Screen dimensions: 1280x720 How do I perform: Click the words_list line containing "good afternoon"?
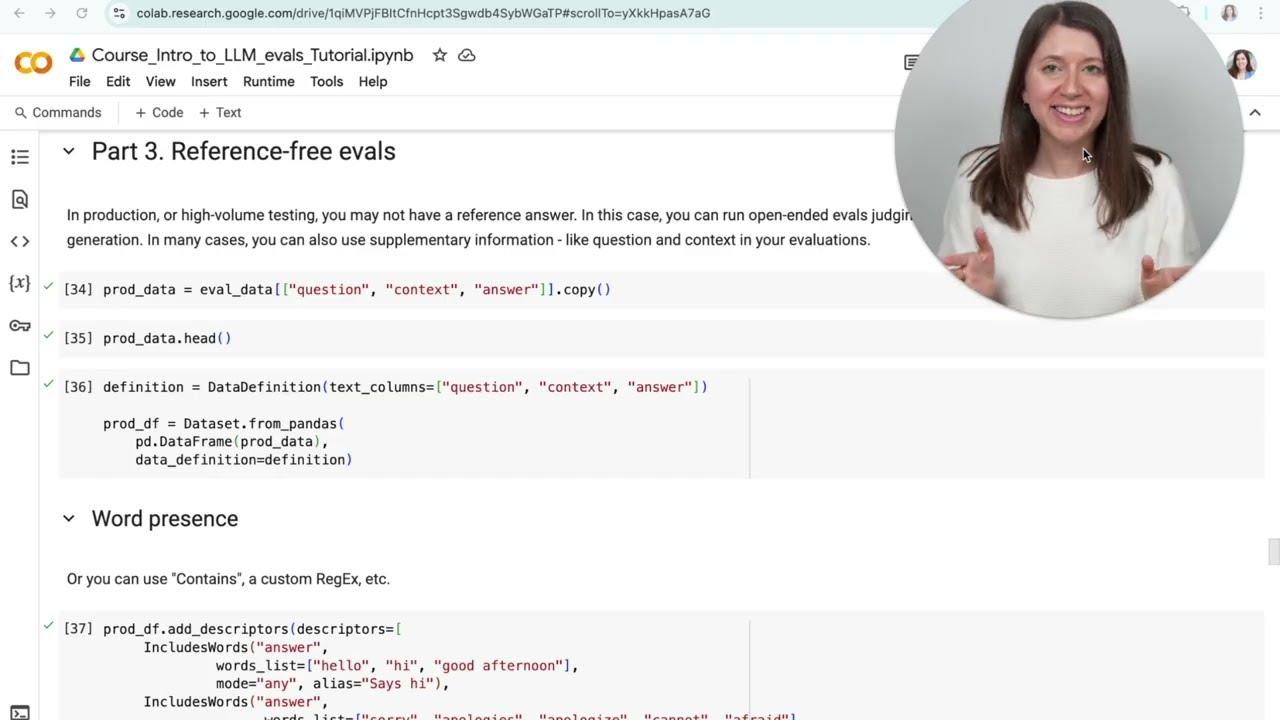pyautogui.click(x=397, y=666)
